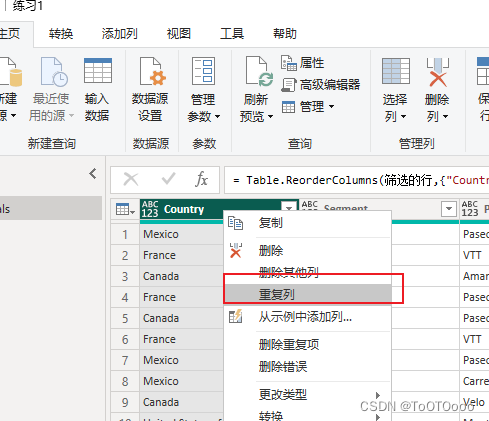Open the Segment column filter dropdown
Image resolution: width=489 pixels, height=421 pixels.
[x=449, y=209]
